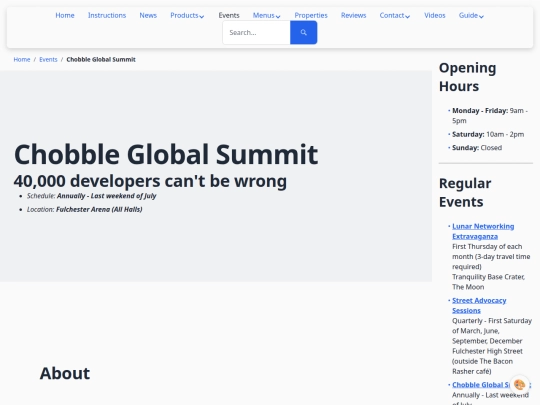This screenshot has width=540, height=405.
Task: Click the Home breadcrumb link
Action: (x=22, y=60)
